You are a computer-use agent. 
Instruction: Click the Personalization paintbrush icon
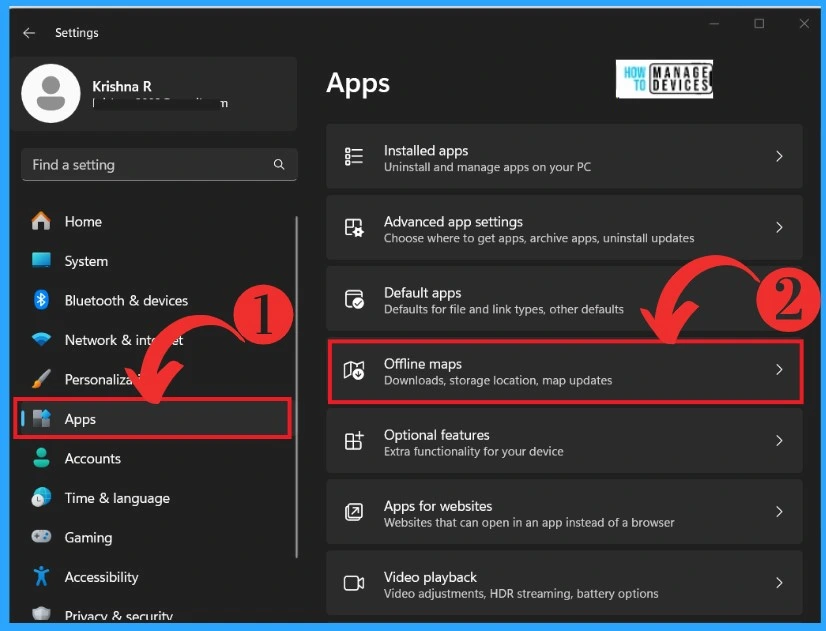41,379
